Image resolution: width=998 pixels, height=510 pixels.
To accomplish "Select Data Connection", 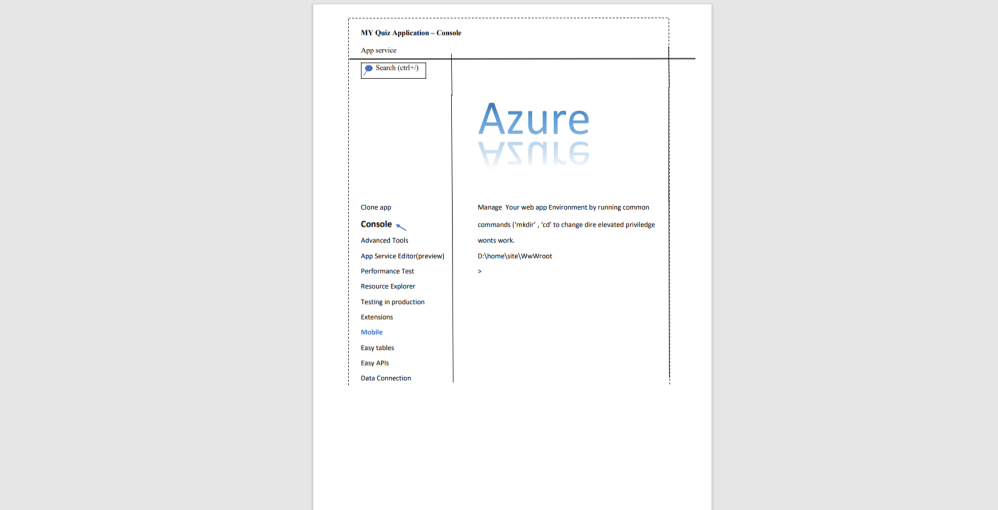I will (x=386, y=378).
